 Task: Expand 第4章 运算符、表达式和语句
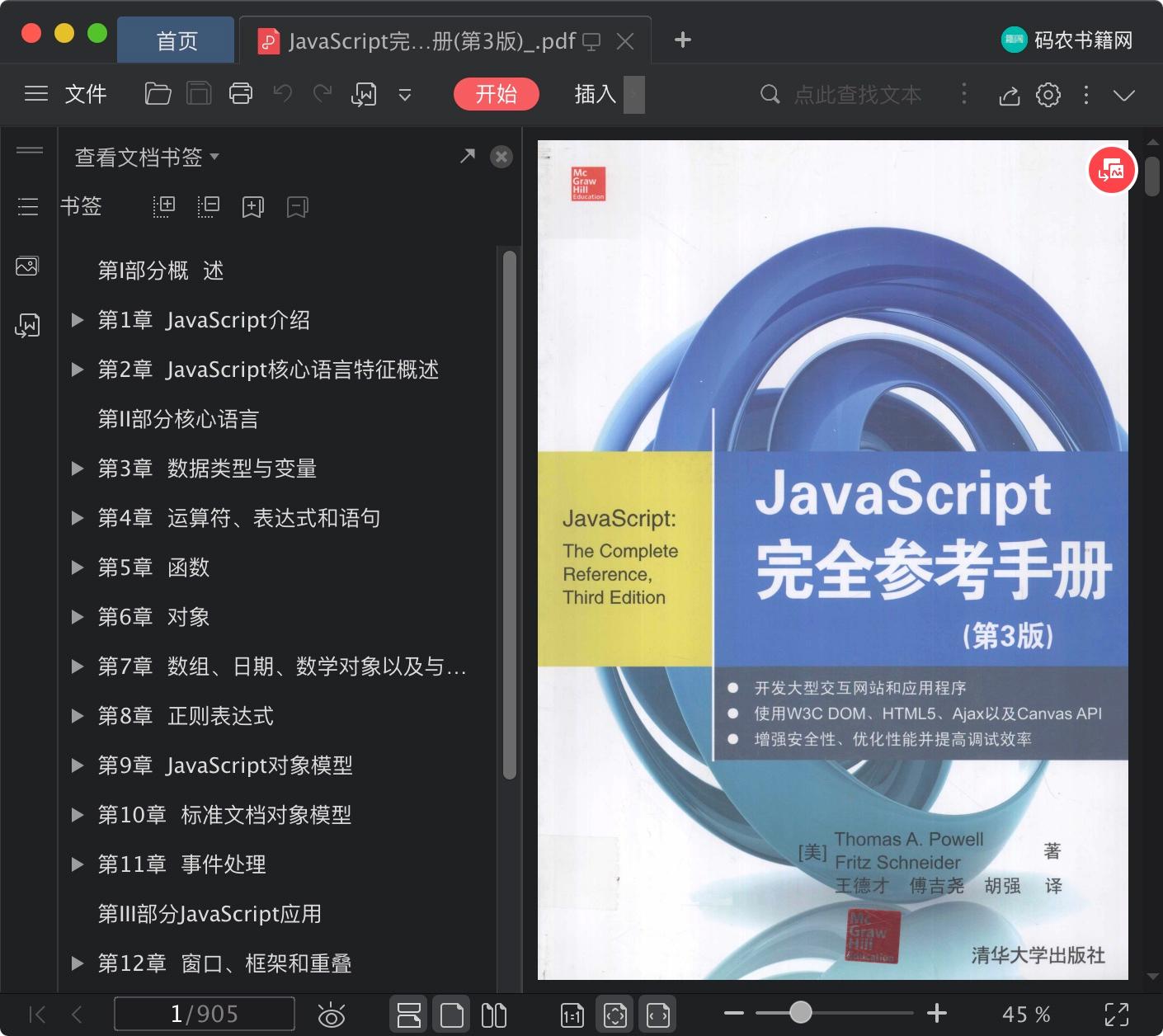78,518
